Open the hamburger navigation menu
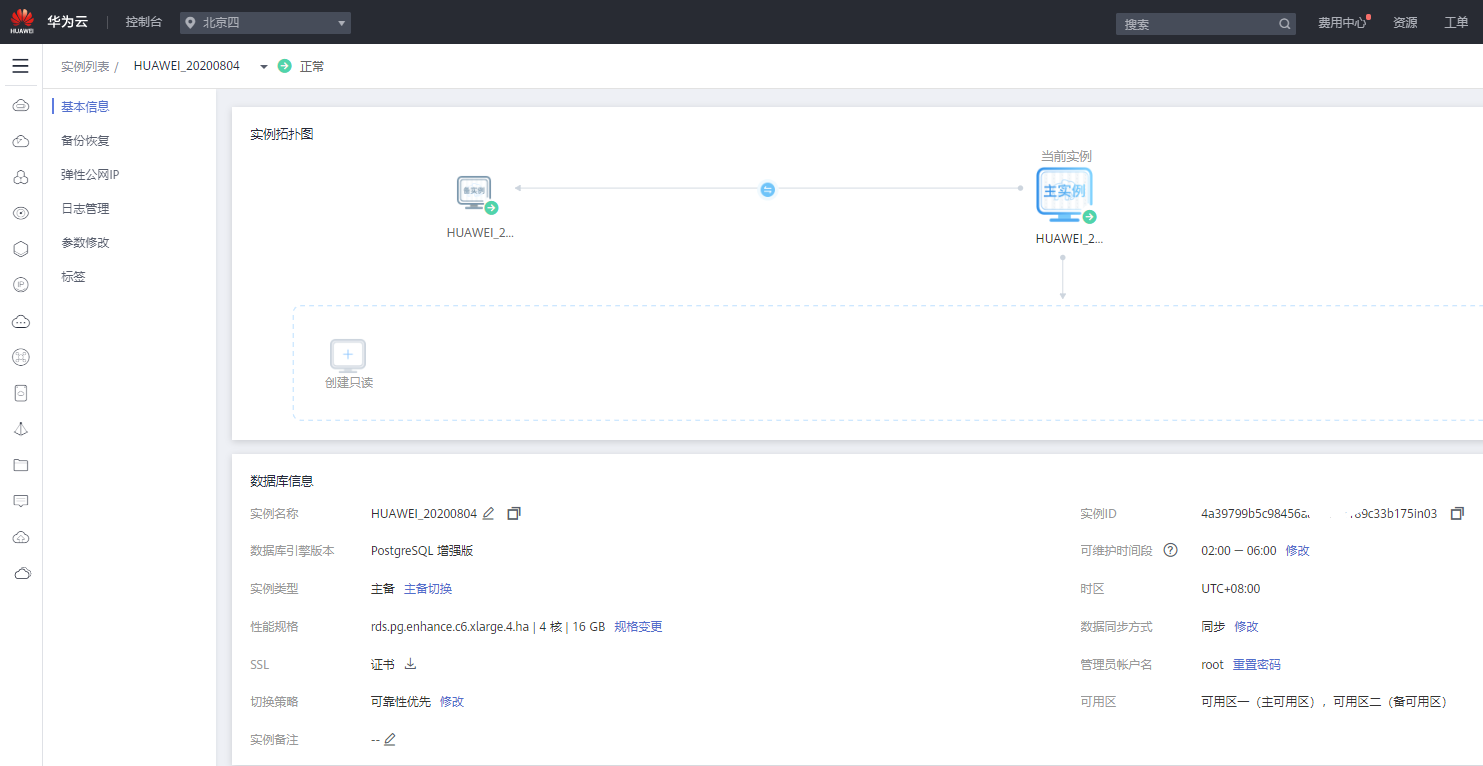 point(20,66)
